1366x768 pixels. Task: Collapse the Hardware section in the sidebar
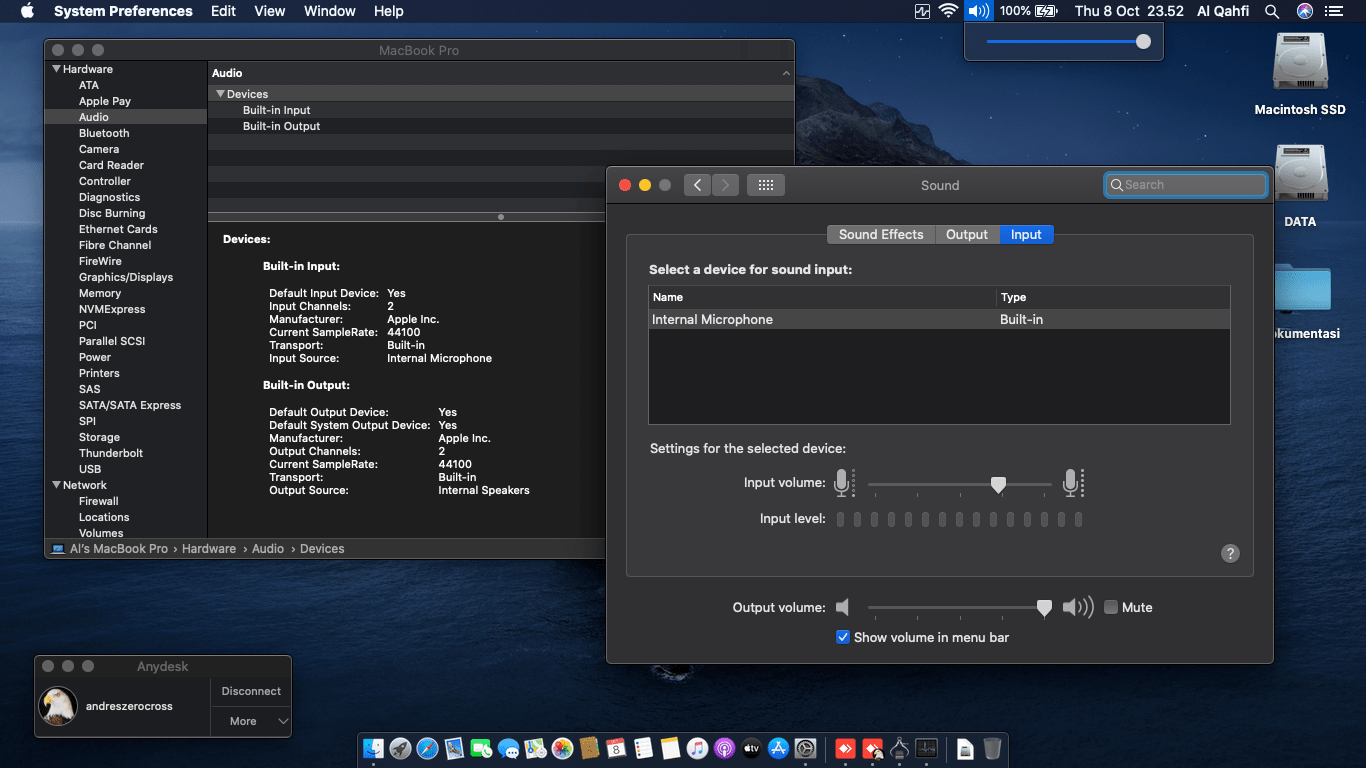(x=57, y=69)
